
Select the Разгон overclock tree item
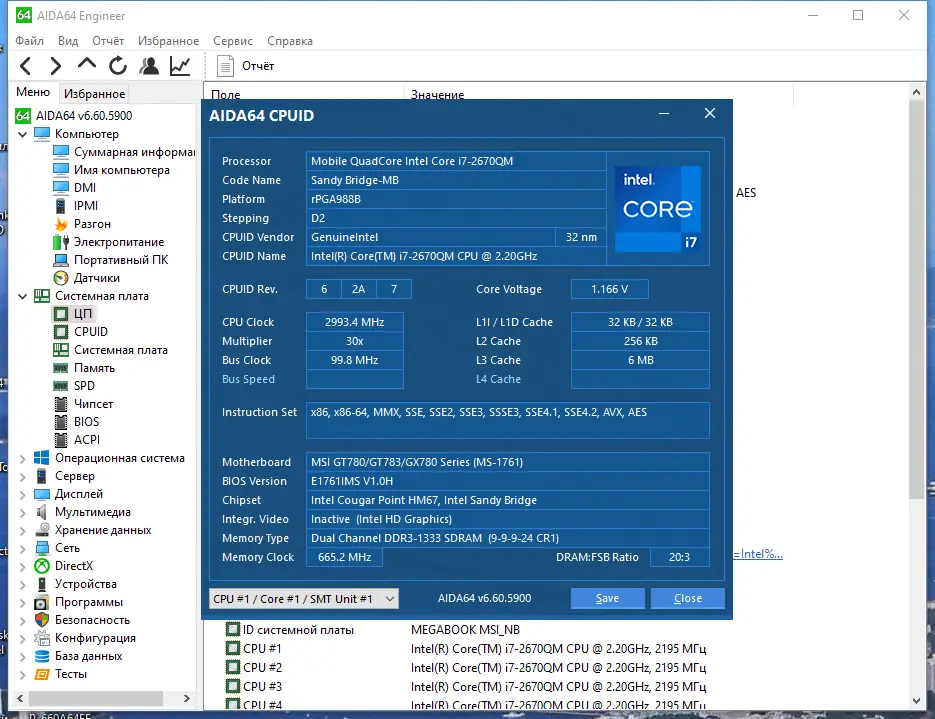(92, 224)
